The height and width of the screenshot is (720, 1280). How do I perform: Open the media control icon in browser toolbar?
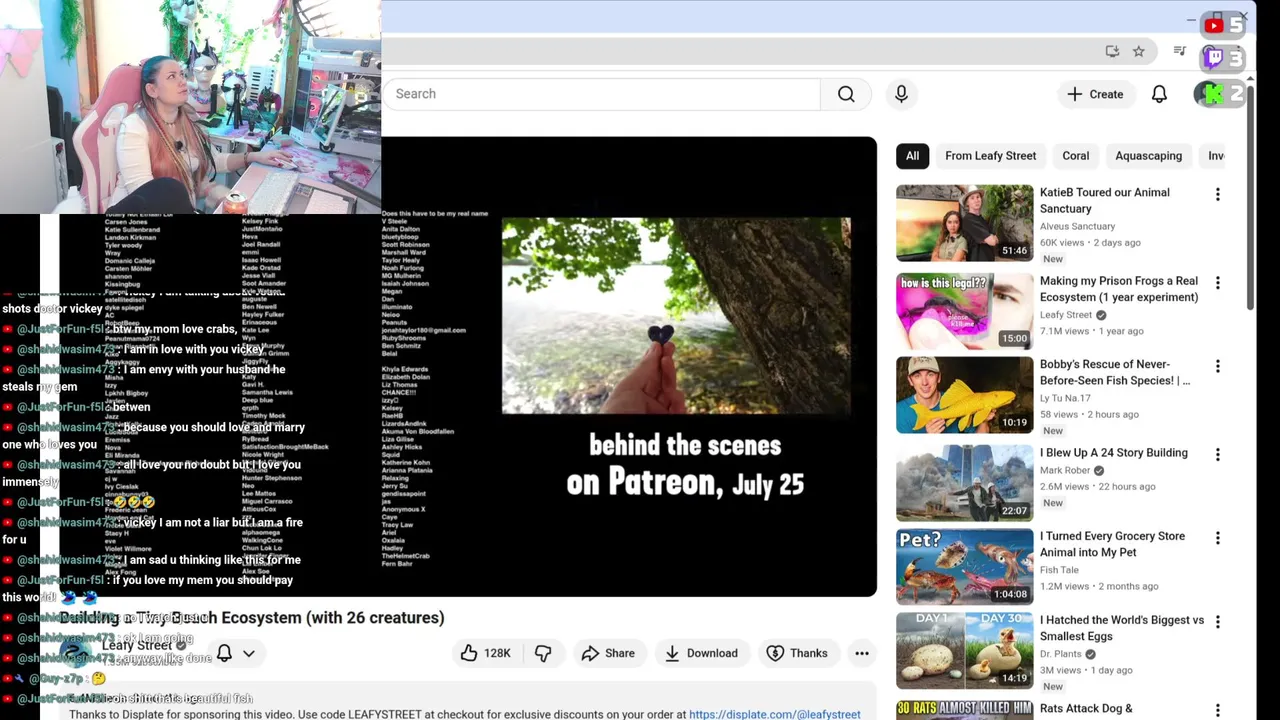(1180, 51)
